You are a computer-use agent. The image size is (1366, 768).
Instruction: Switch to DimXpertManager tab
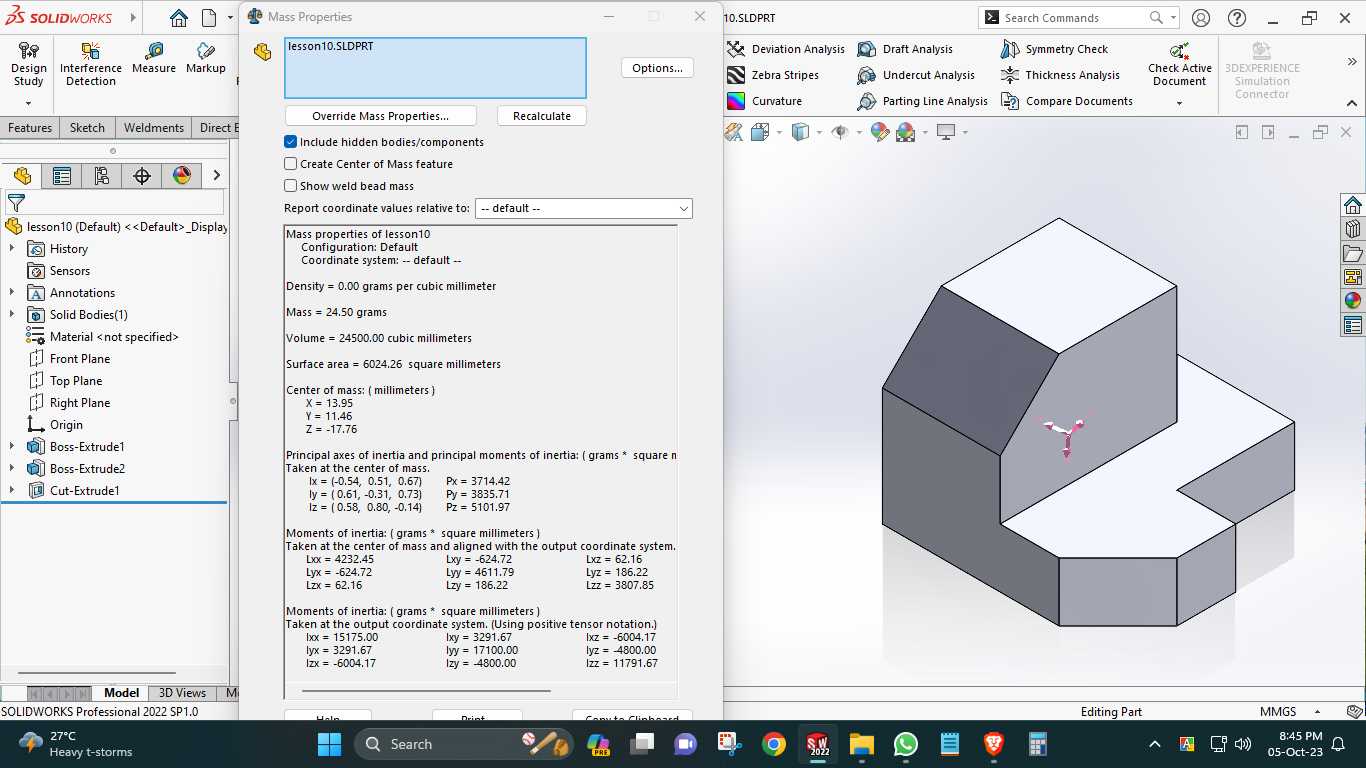tap(142, 176)
